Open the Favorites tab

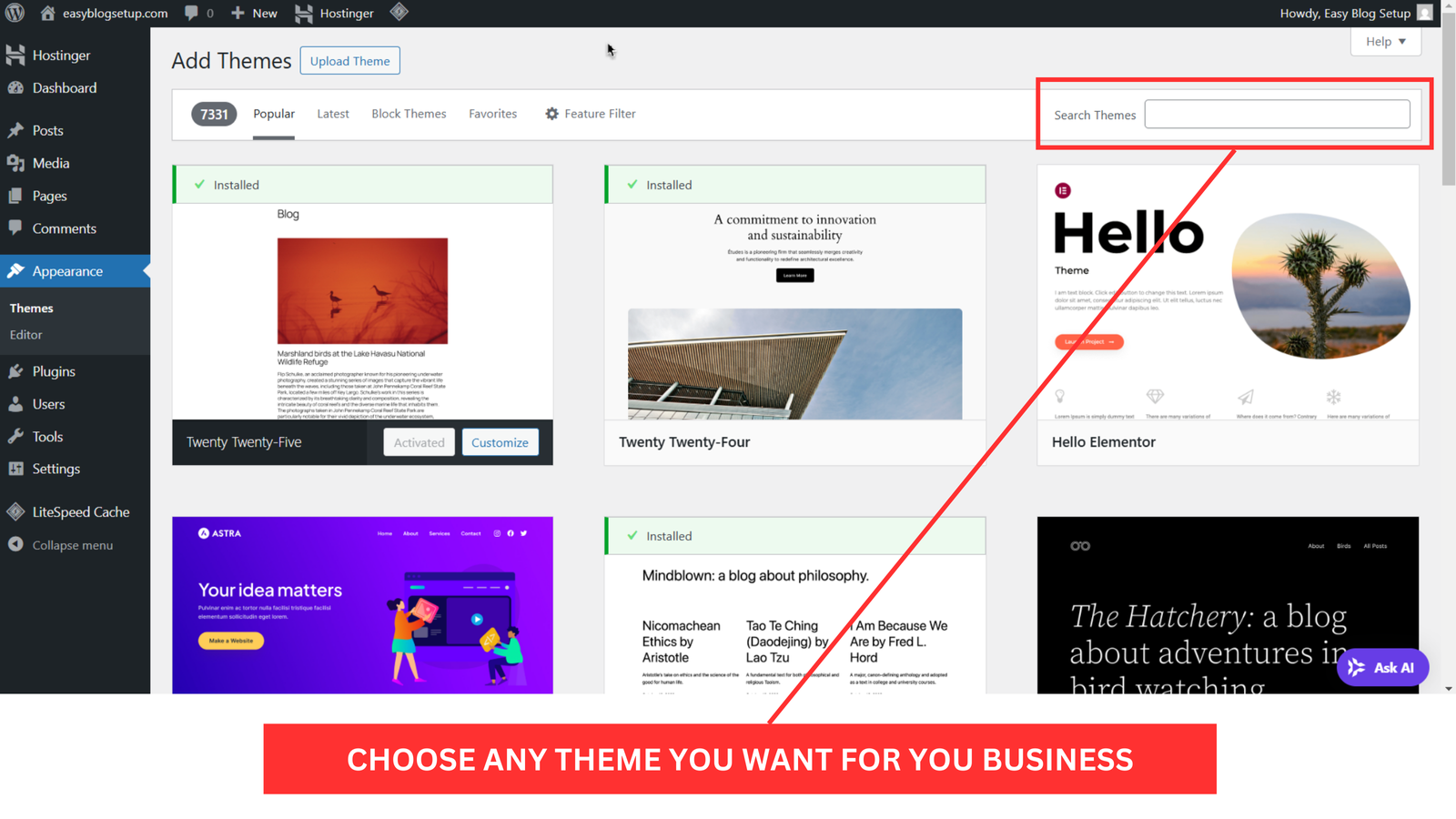pyautogui.click(x=492, y=114)
